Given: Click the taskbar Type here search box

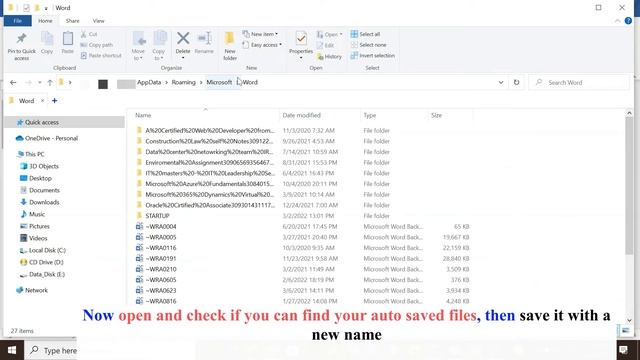Looking at the screenshot, I should coord(51,350).
